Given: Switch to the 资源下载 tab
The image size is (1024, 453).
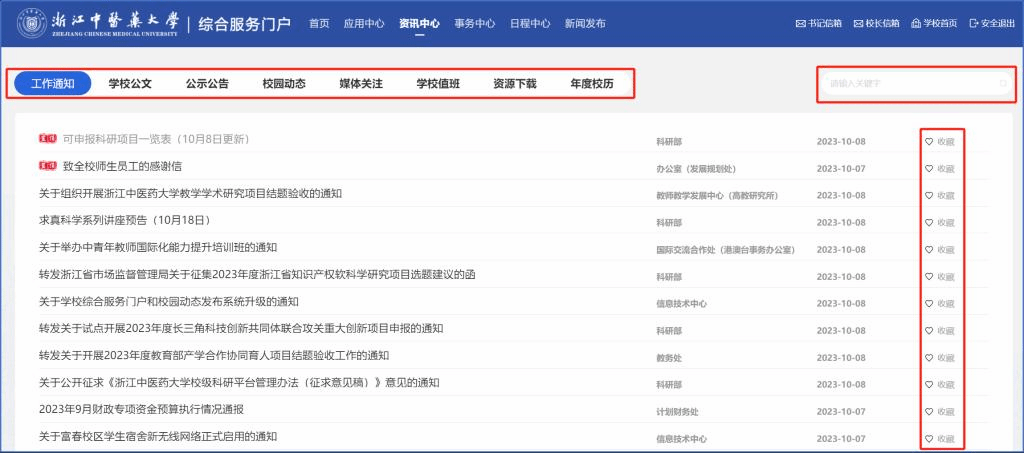Looking at the screenshot, I should (x=514, y=84).
